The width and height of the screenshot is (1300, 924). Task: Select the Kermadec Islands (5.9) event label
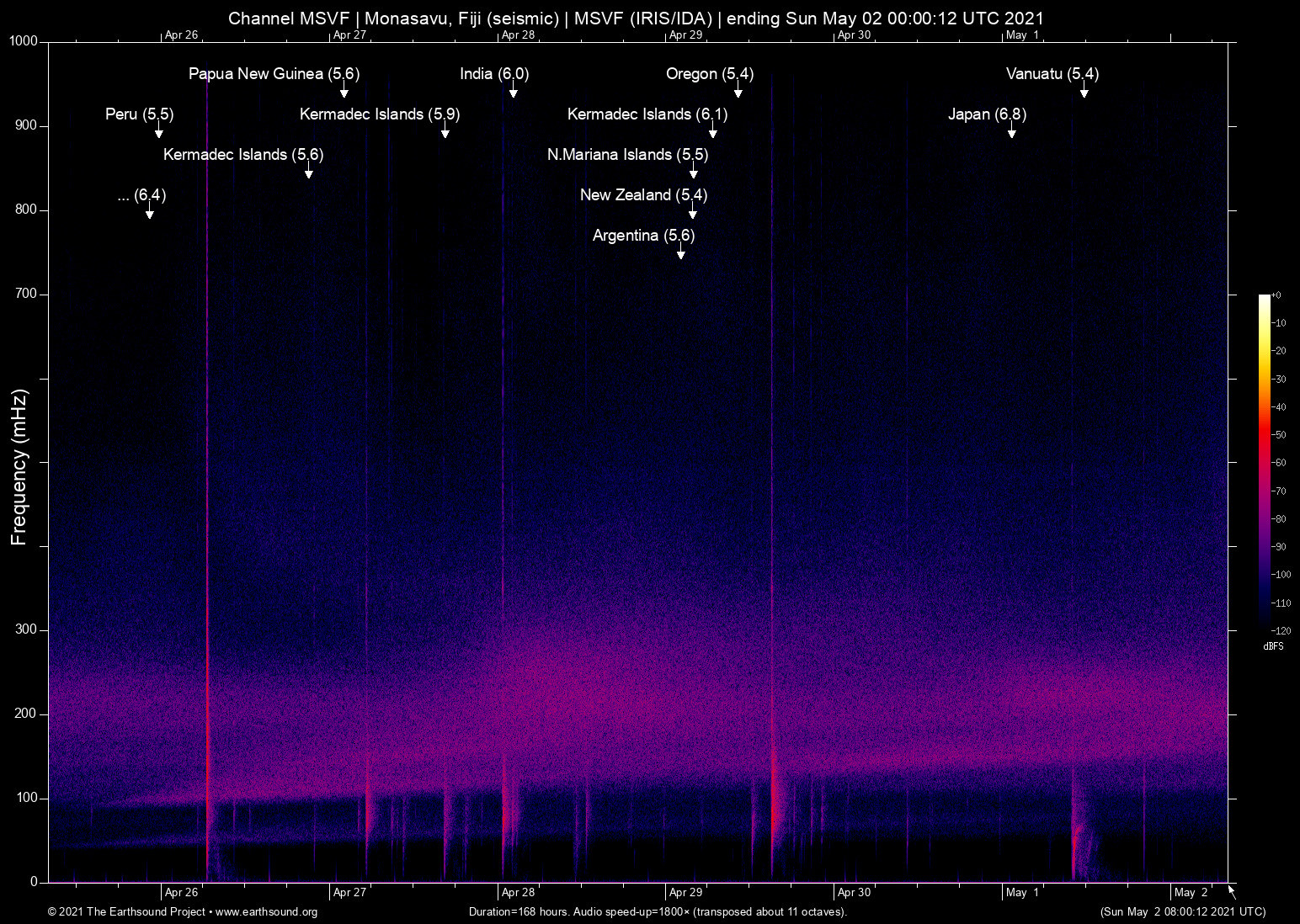click(379, 114)
